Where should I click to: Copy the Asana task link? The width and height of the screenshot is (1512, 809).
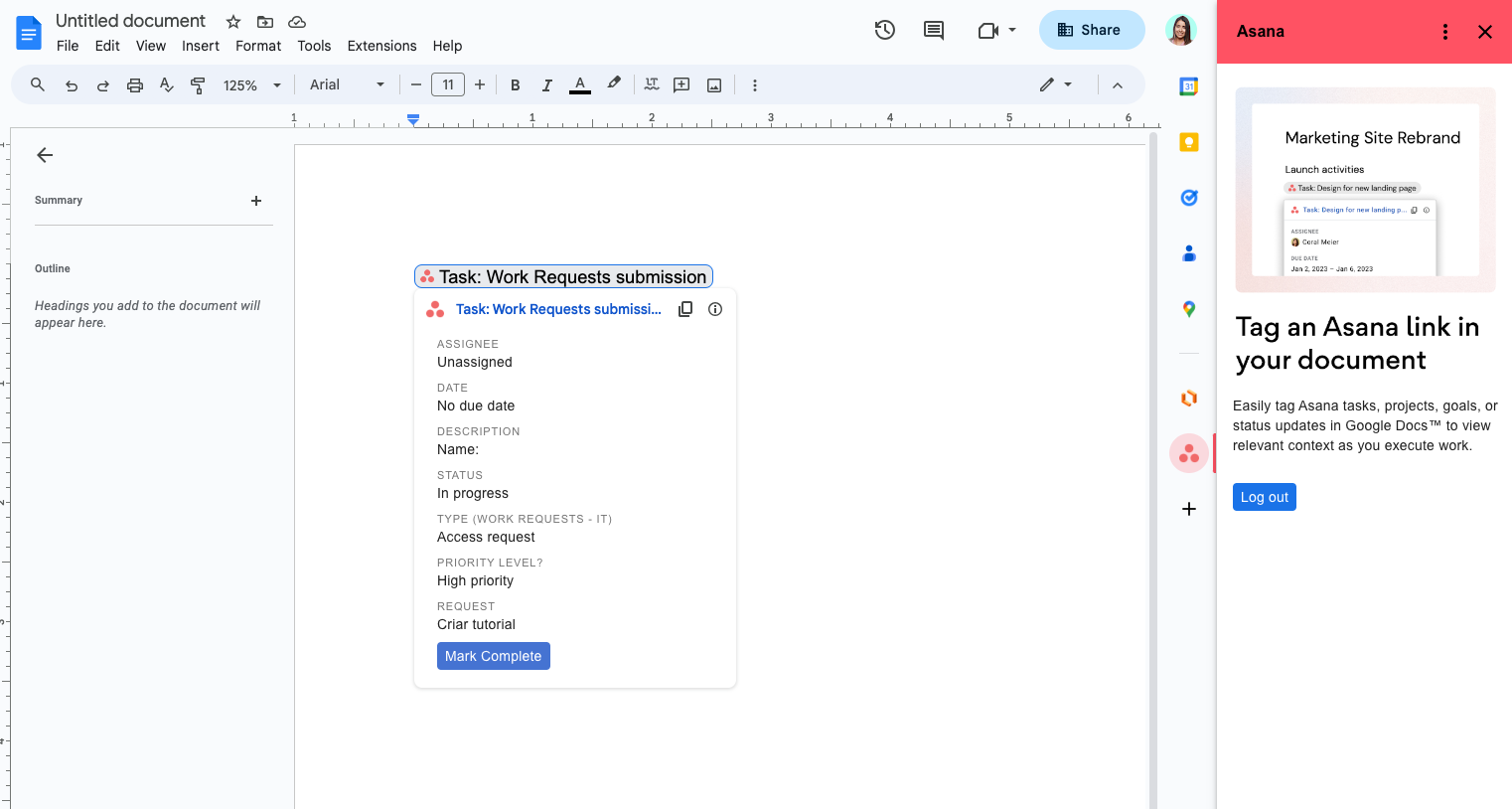(685, 309)
